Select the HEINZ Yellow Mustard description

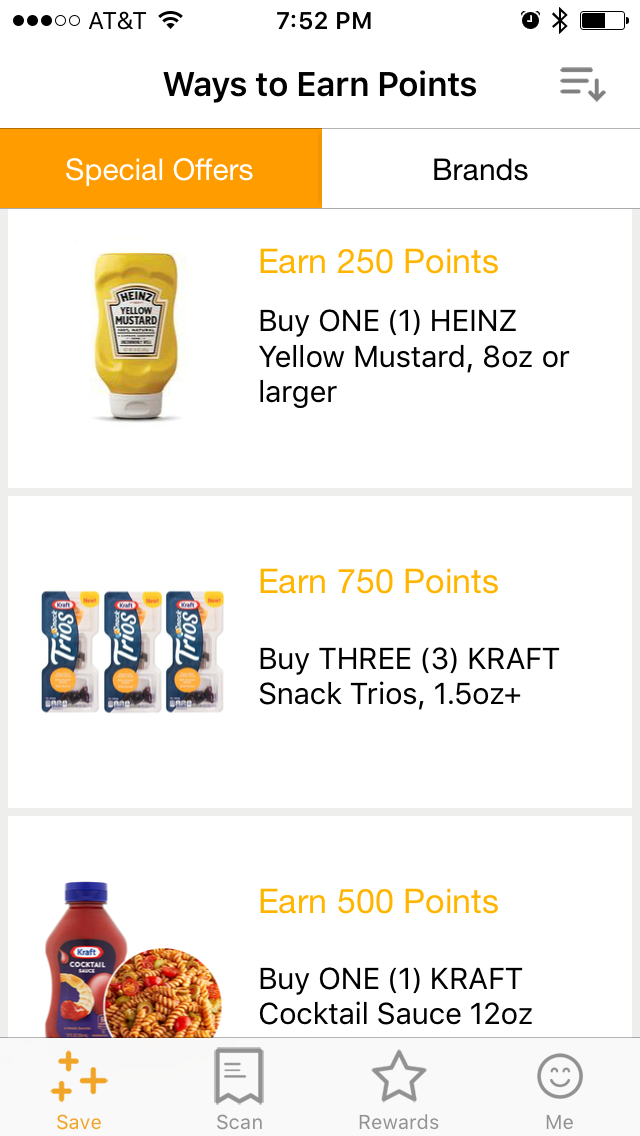point(413,357)
